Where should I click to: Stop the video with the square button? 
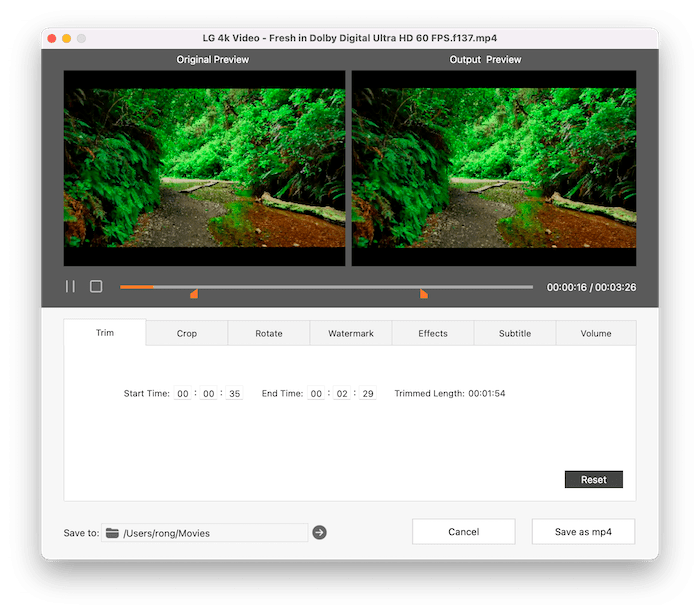[x=96, y=287]
